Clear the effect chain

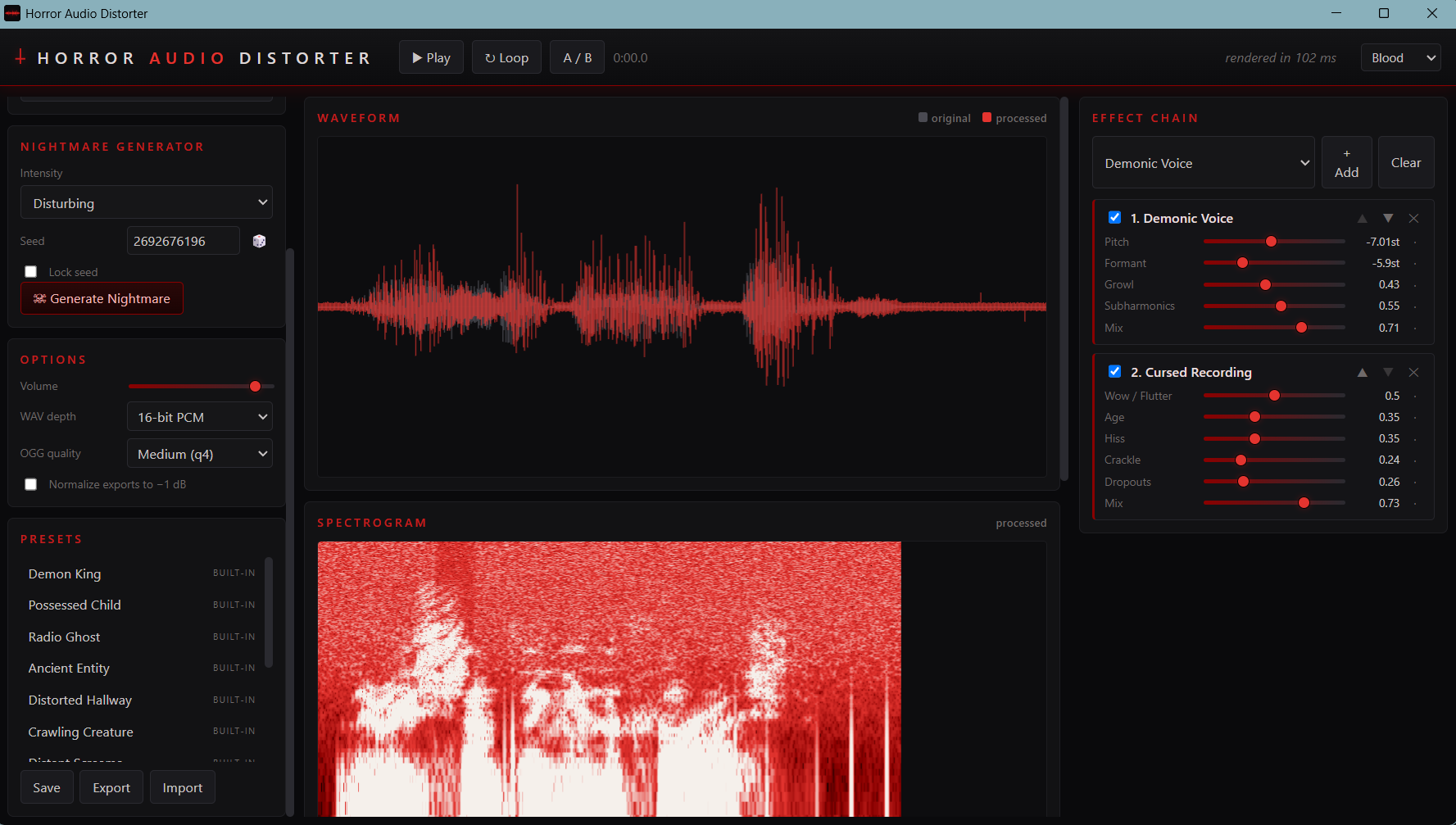coord(1406,162)
